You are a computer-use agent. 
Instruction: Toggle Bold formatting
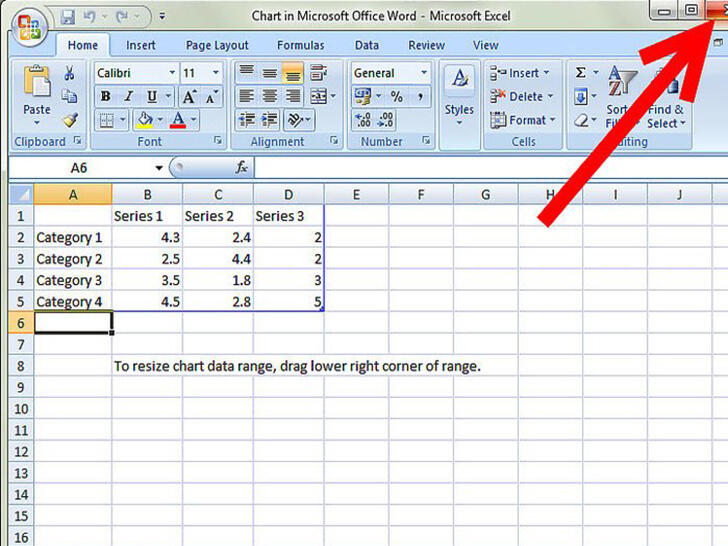(x=106, y=97)
